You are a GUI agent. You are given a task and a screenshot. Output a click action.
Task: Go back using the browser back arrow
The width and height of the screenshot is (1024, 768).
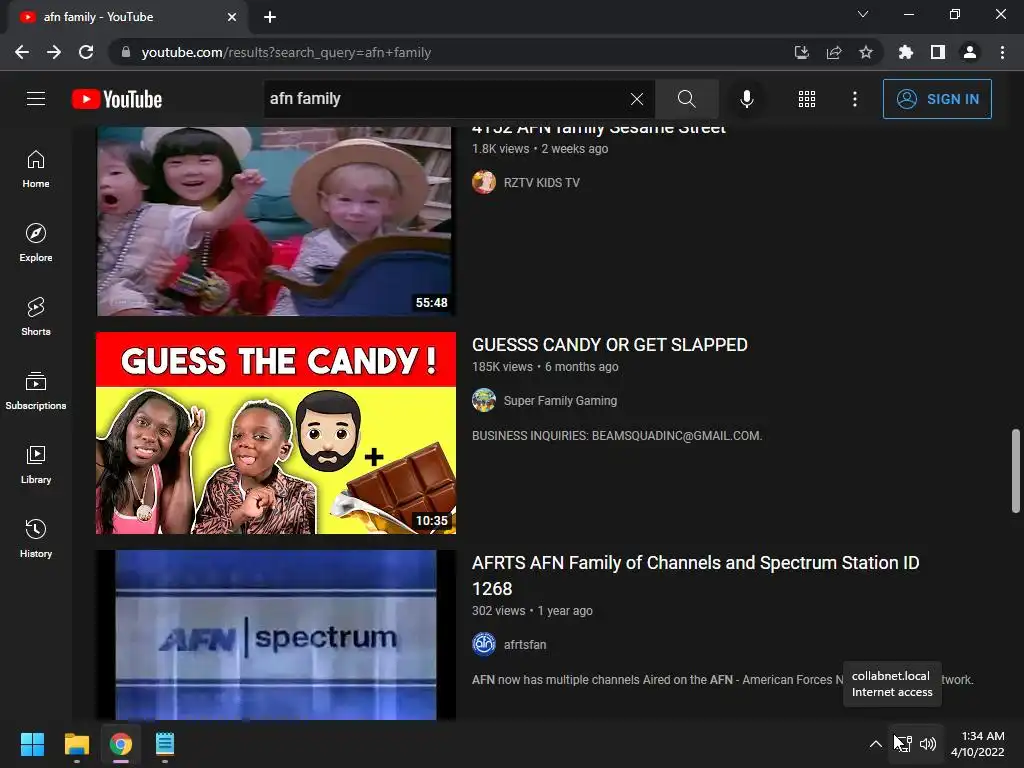22,52
